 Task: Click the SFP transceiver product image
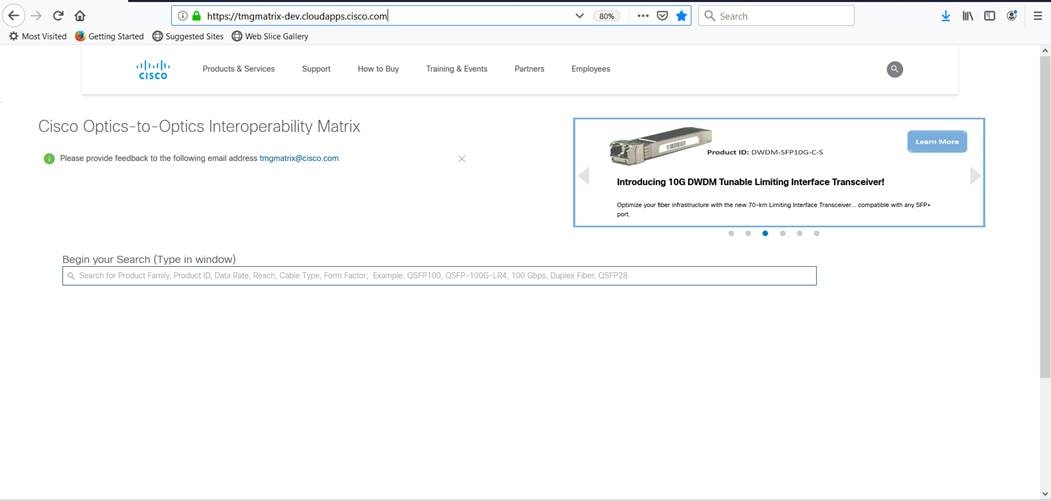660,146
